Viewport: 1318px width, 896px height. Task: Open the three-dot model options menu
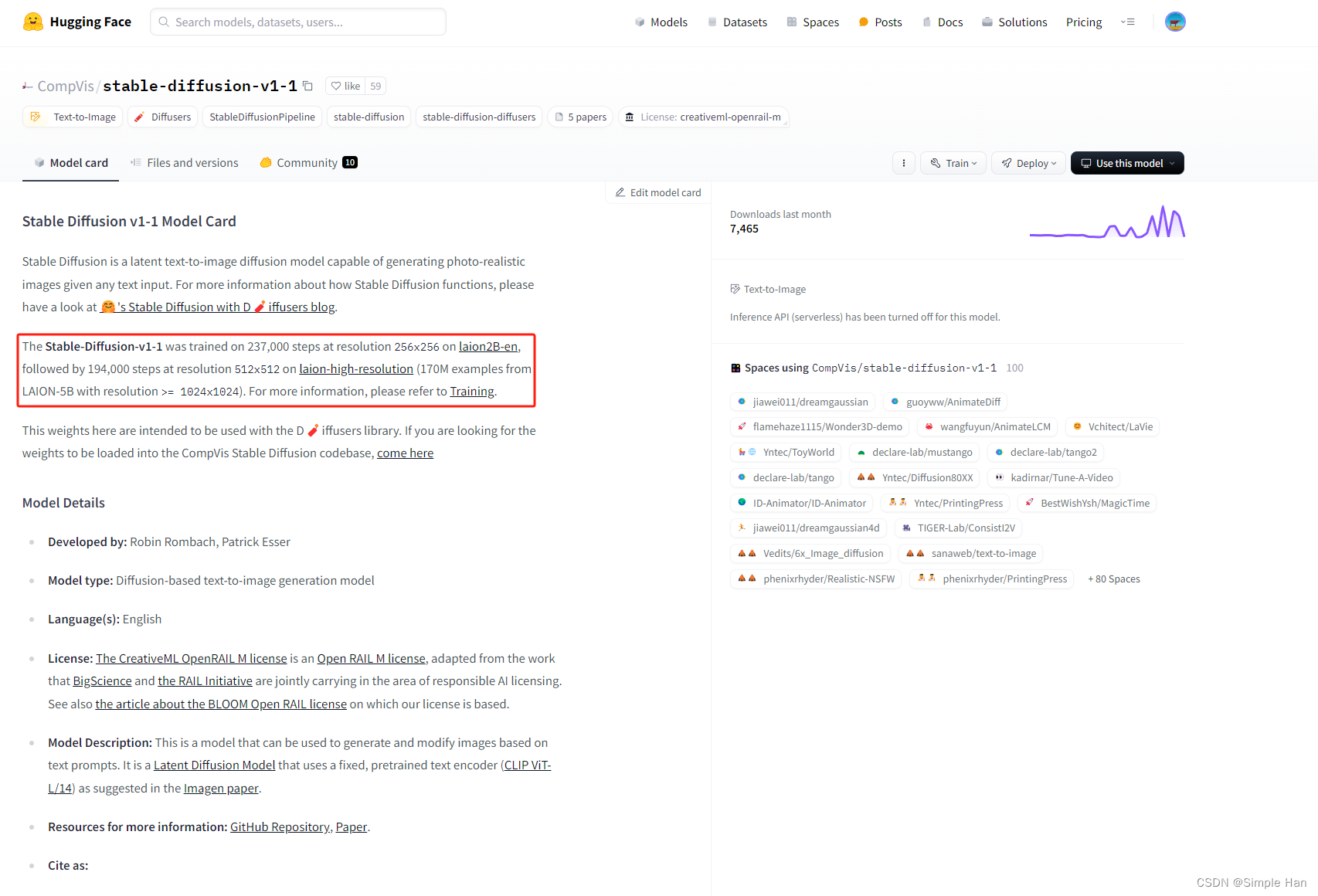(904, 163)
